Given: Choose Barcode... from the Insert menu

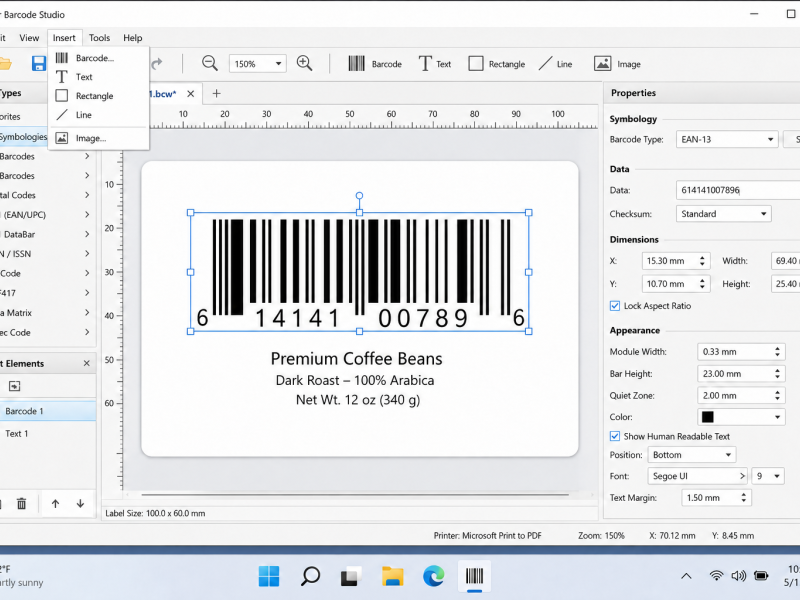Looking at the screenshot, I should [98, 58].
